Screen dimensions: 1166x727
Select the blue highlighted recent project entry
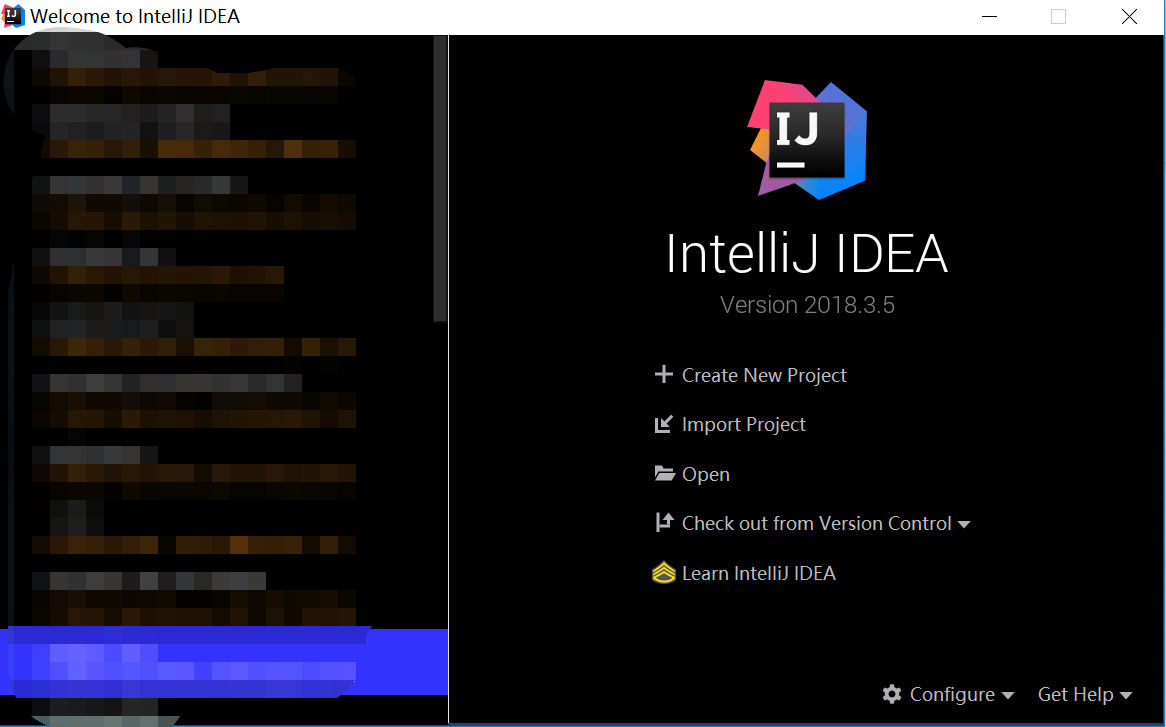pyautogui.click(x=224, y=662)
